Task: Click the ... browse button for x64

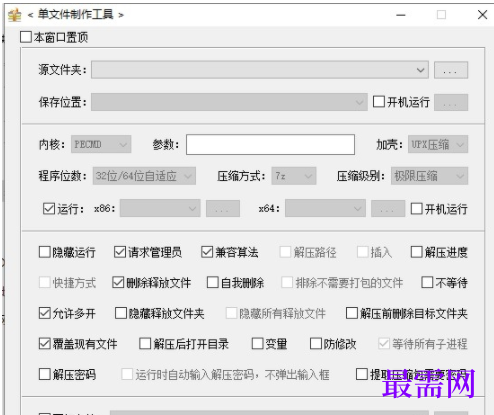Action: pos(388,209)
